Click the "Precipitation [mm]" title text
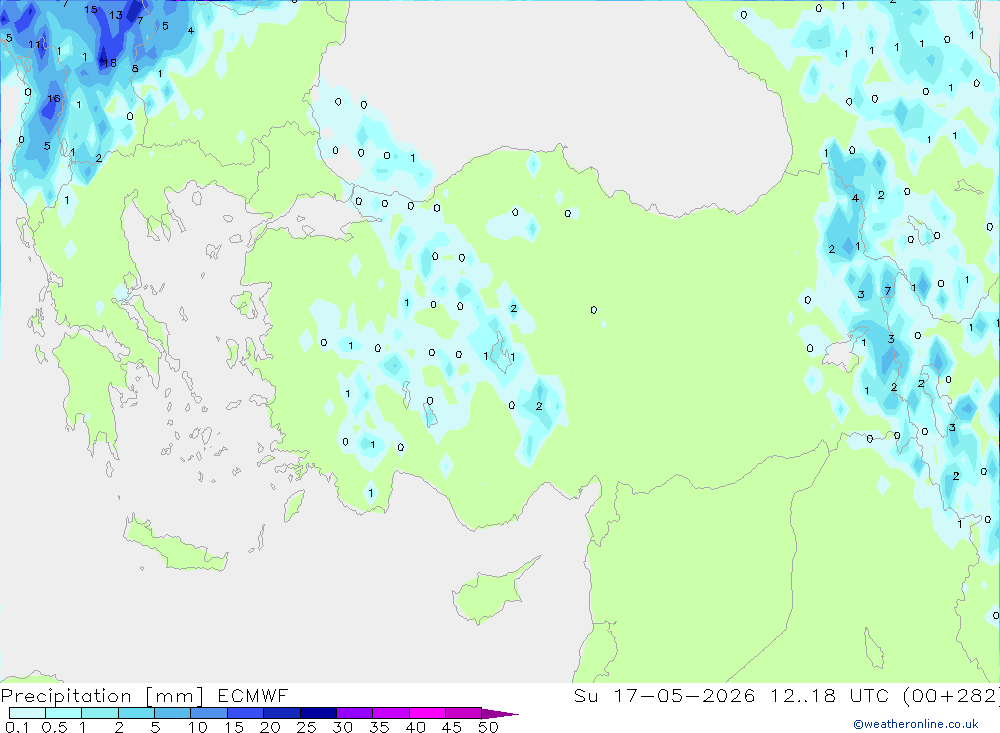The width and height of the screenshot is (1000, 733). click(102, 696)
